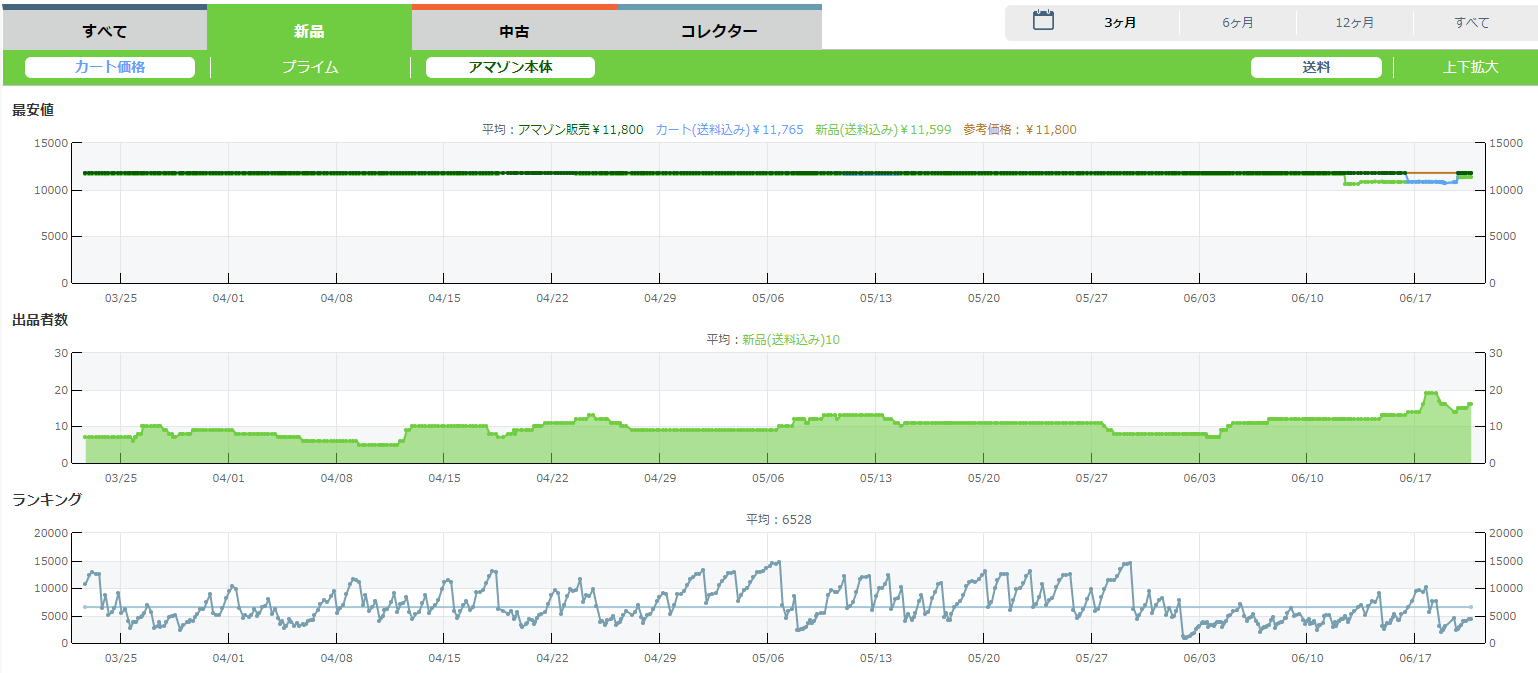Toggle the アマゾン本体 filter

tap(510, 67)
